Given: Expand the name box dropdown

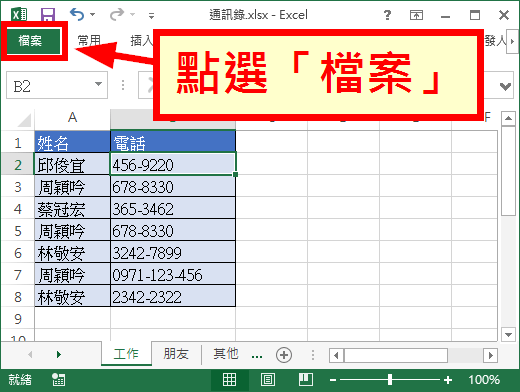Looking at the screenshot, I should (x=98, y=84).
